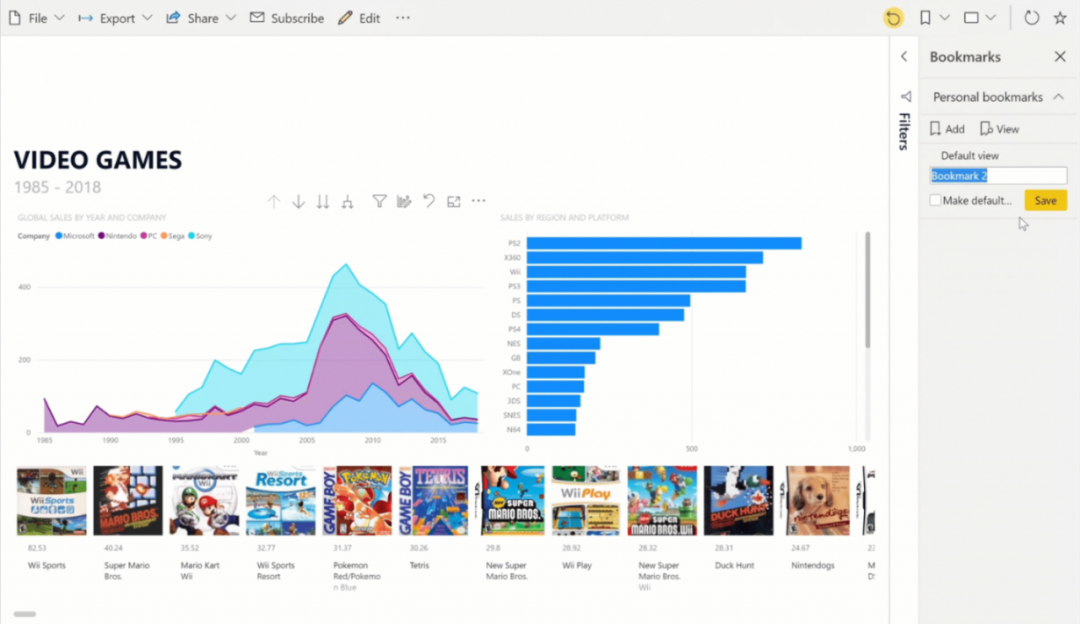
Task: Click the visual undo arrow icon
Action: tap(428, 201)
